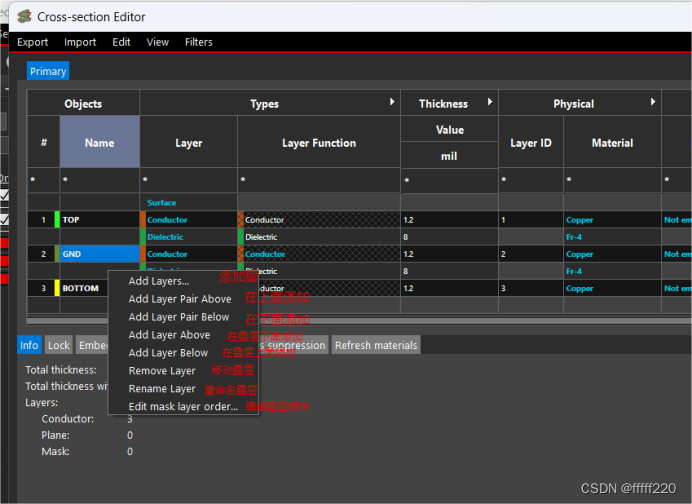The width and height of the screenshot is (692, 504).
Task: Click Dielectric layer function below TOP row
Action: coord(319,237)
